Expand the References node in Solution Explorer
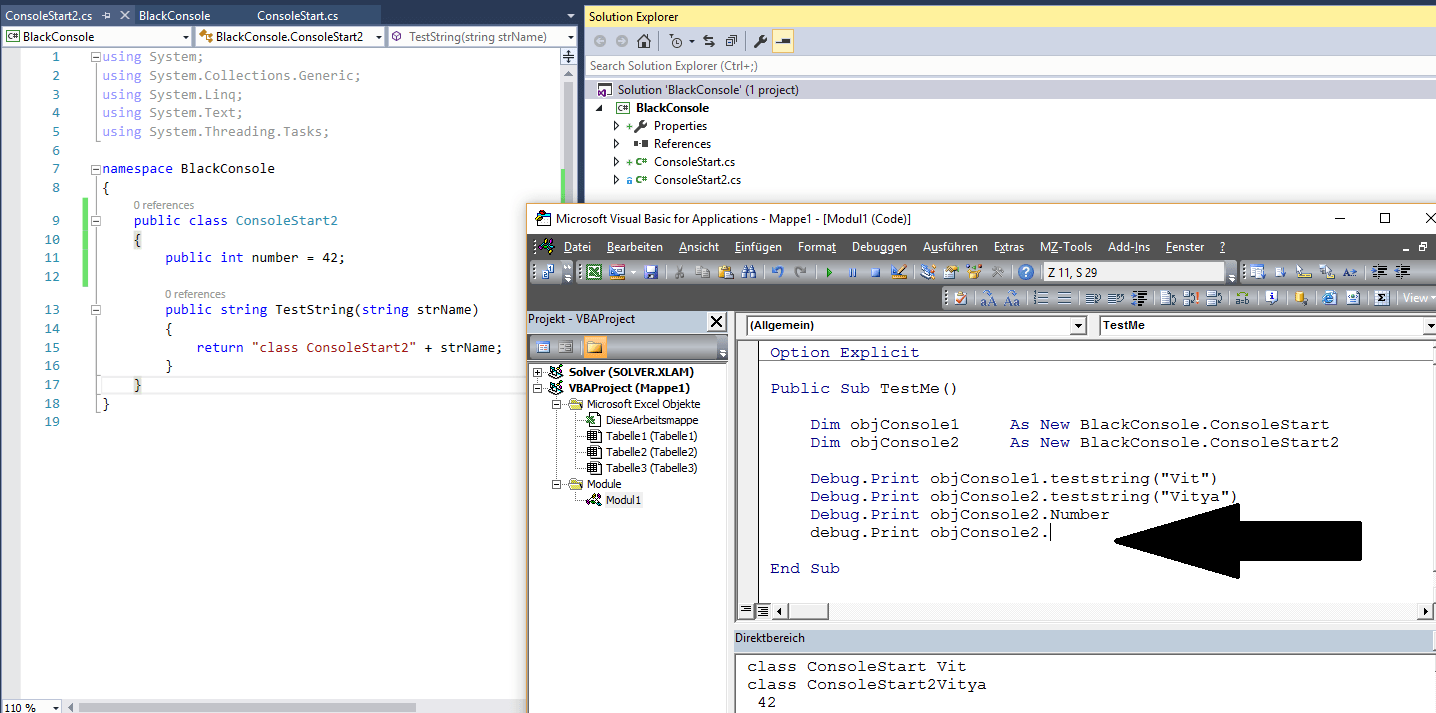 [x=617, y=144]
